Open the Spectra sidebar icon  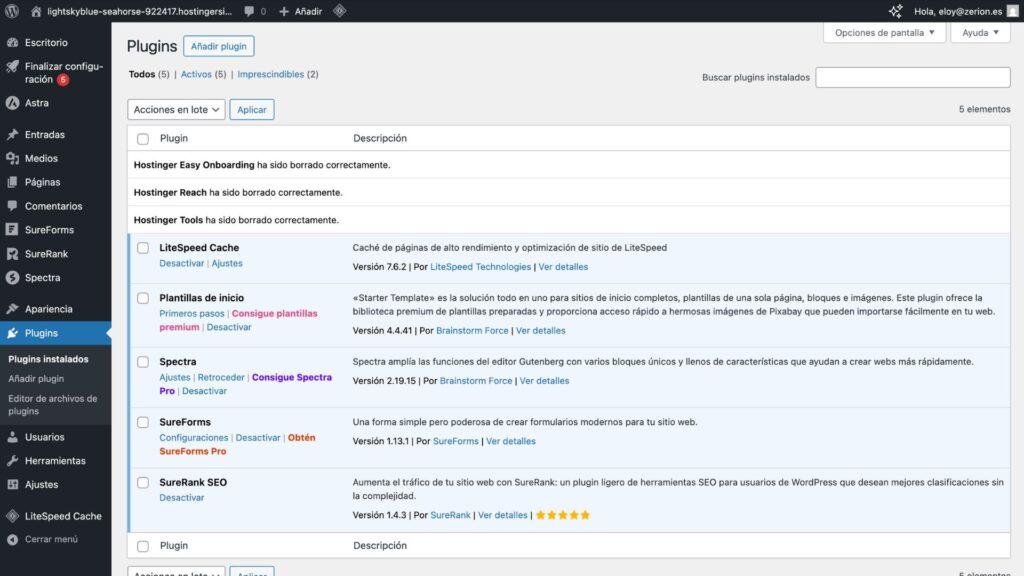point(12,277)
